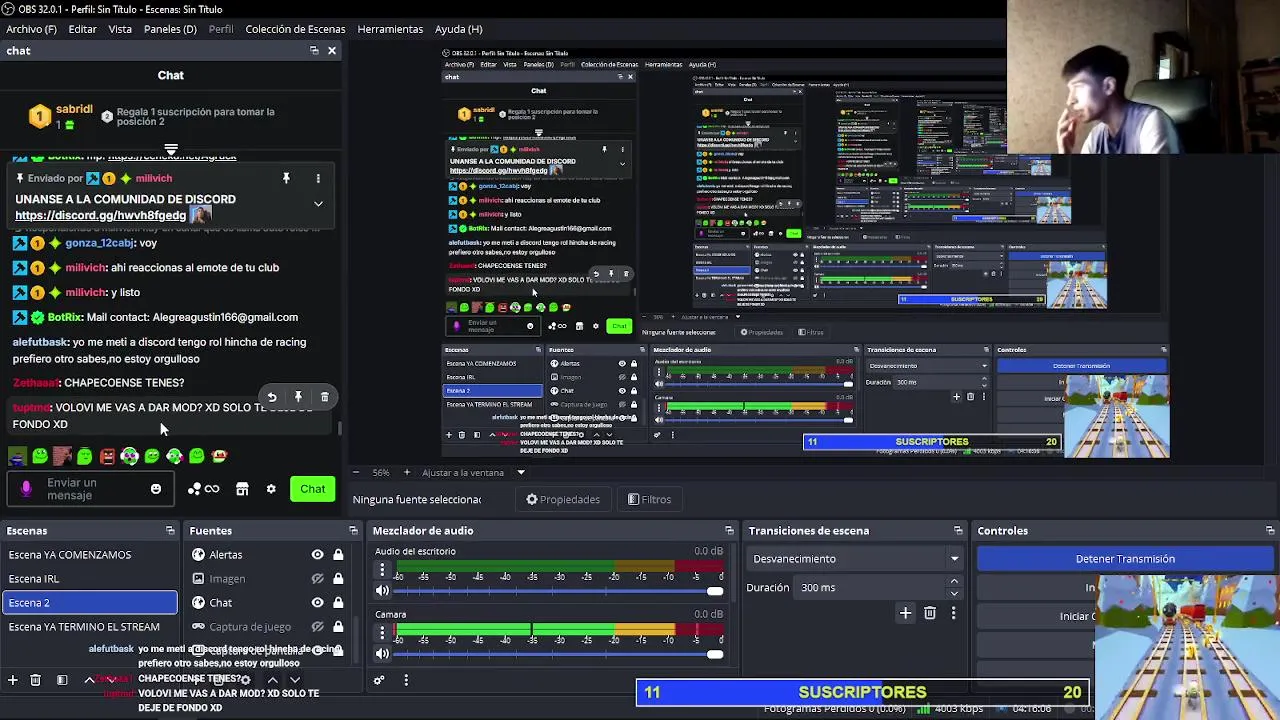This screenshot has height=720, width=1280.
Task: Float the Mezclador de audio dock
Action: 729,531
